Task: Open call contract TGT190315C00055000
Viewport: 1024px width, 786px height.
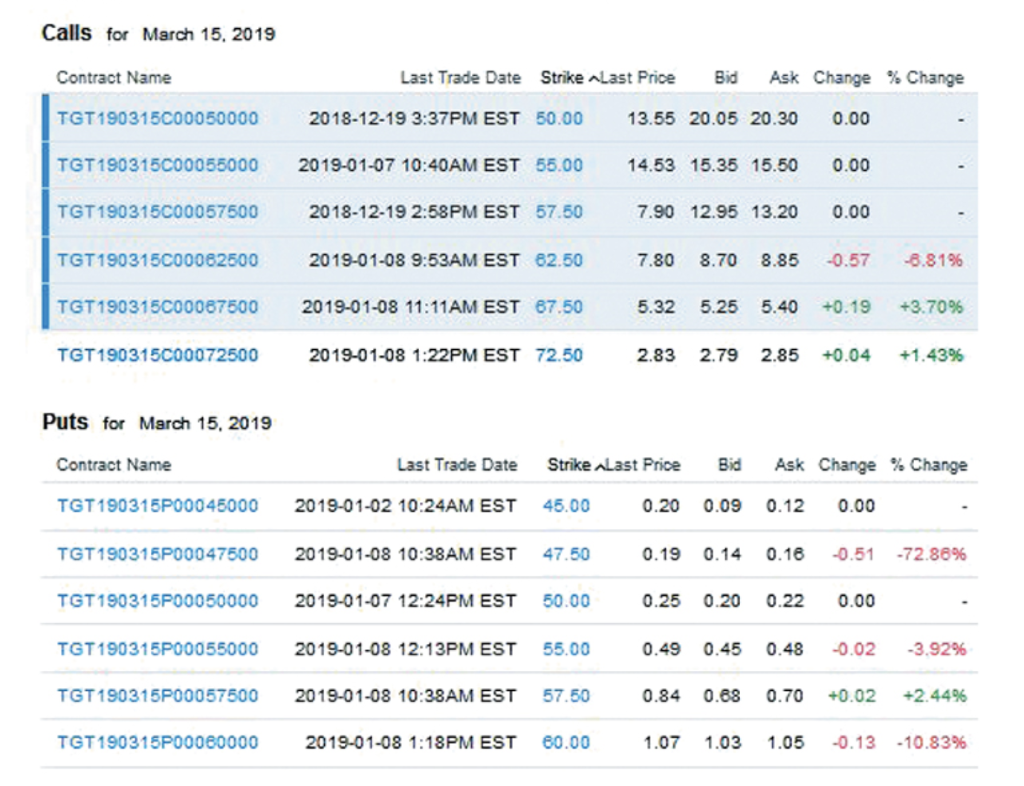Action: tap(157, 165)
